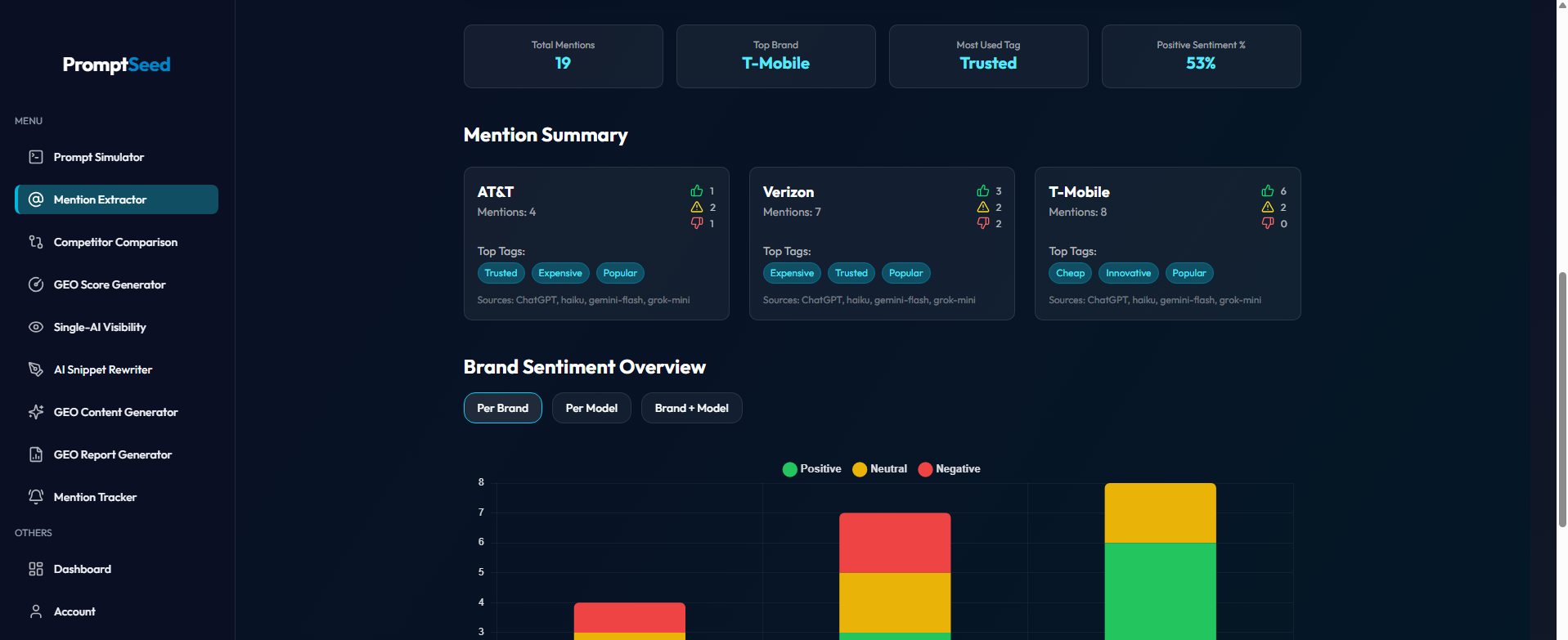1568x640 pixels.
Task: Click the Verizon neutral warning triangle icon
Action: pos(983,207)
